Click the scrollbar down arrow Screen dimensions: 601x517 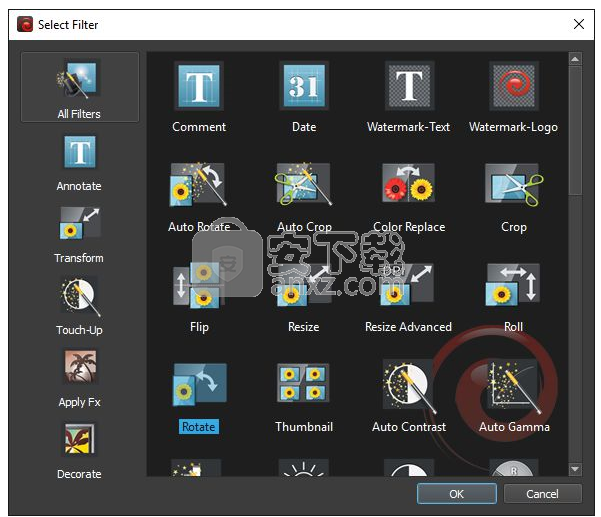tap(574, 469)
